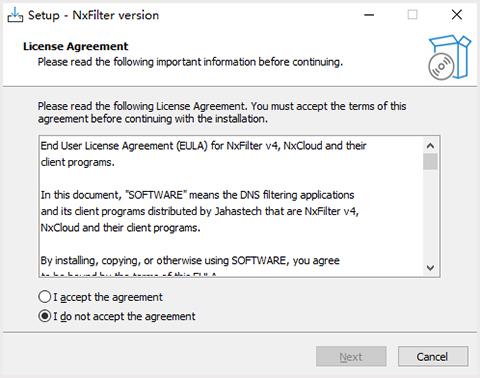The image size is (480, 378).
Task: Click the "By installing, copying" paragraph line
Action: (190, 260)
